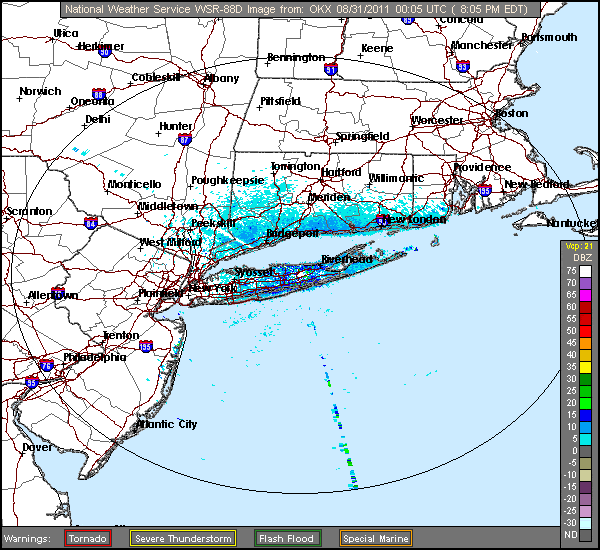The image size is (600, 550).
Task: Click the radar image title banner
Action: coord(300,9)
